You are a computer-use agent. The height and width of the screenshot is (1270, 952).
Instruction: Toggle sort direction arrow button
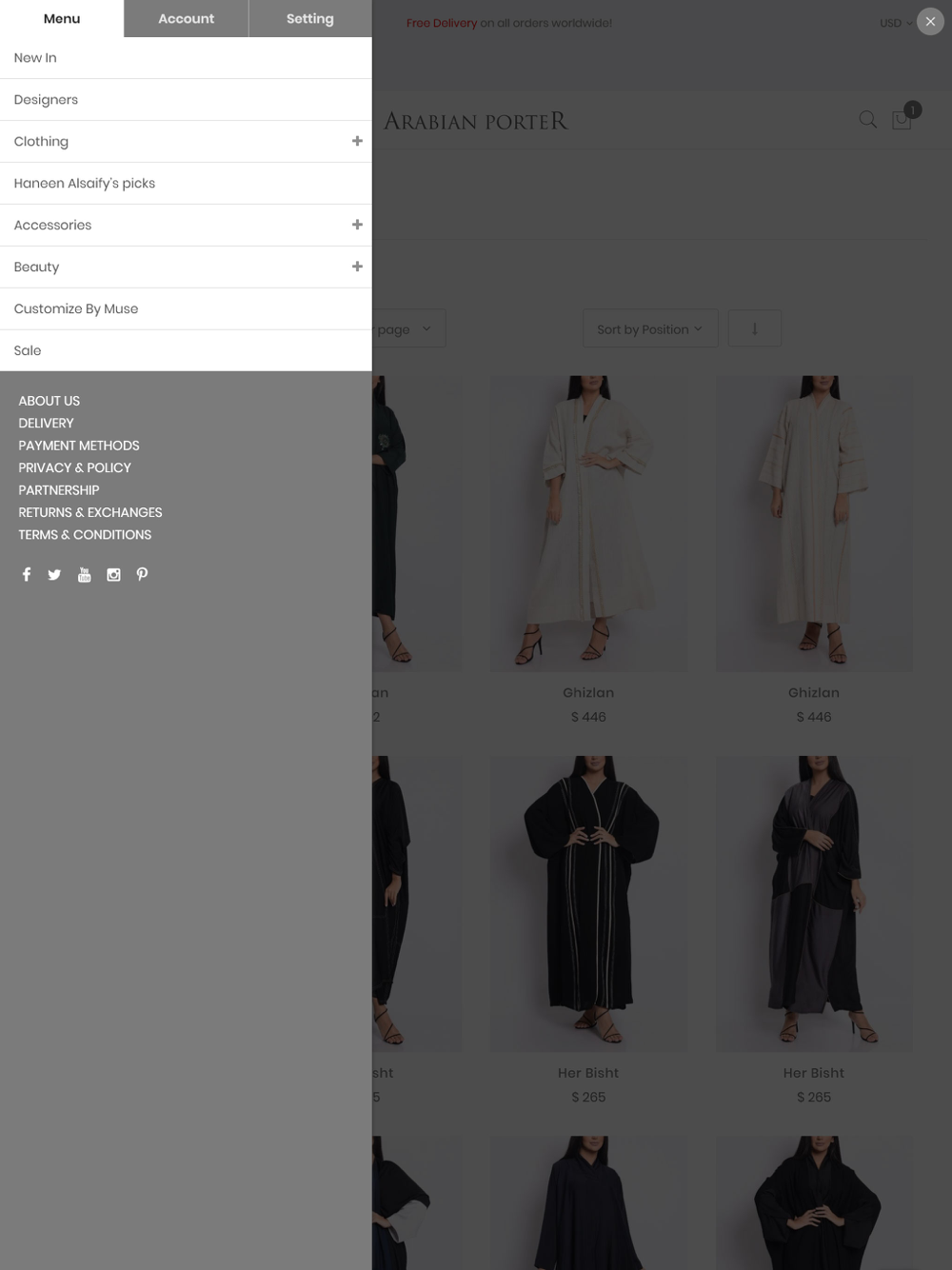(x=754, y=328)
